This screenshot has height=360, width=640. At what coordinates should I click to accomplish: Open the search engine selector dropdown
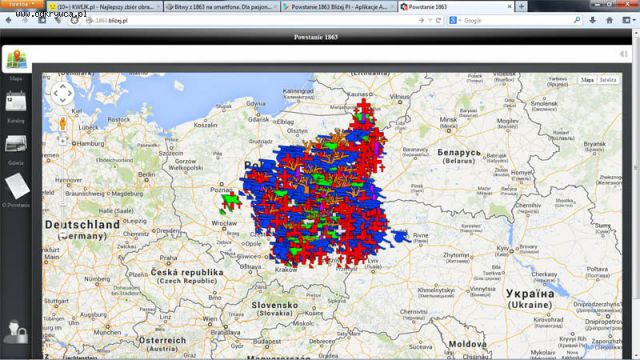pos(455,20)
